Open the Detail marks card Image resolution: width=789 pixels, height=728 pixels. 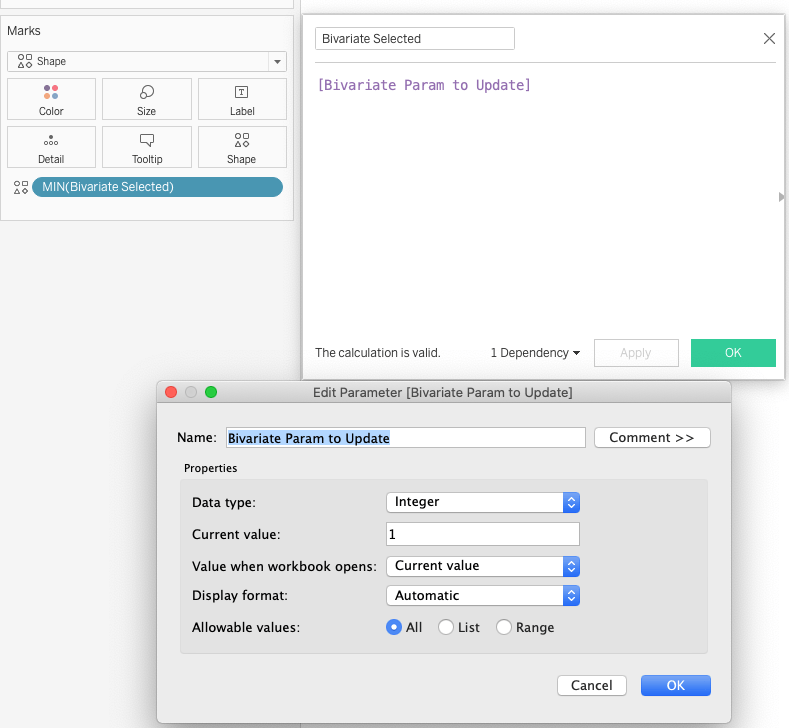pos(51,147)
